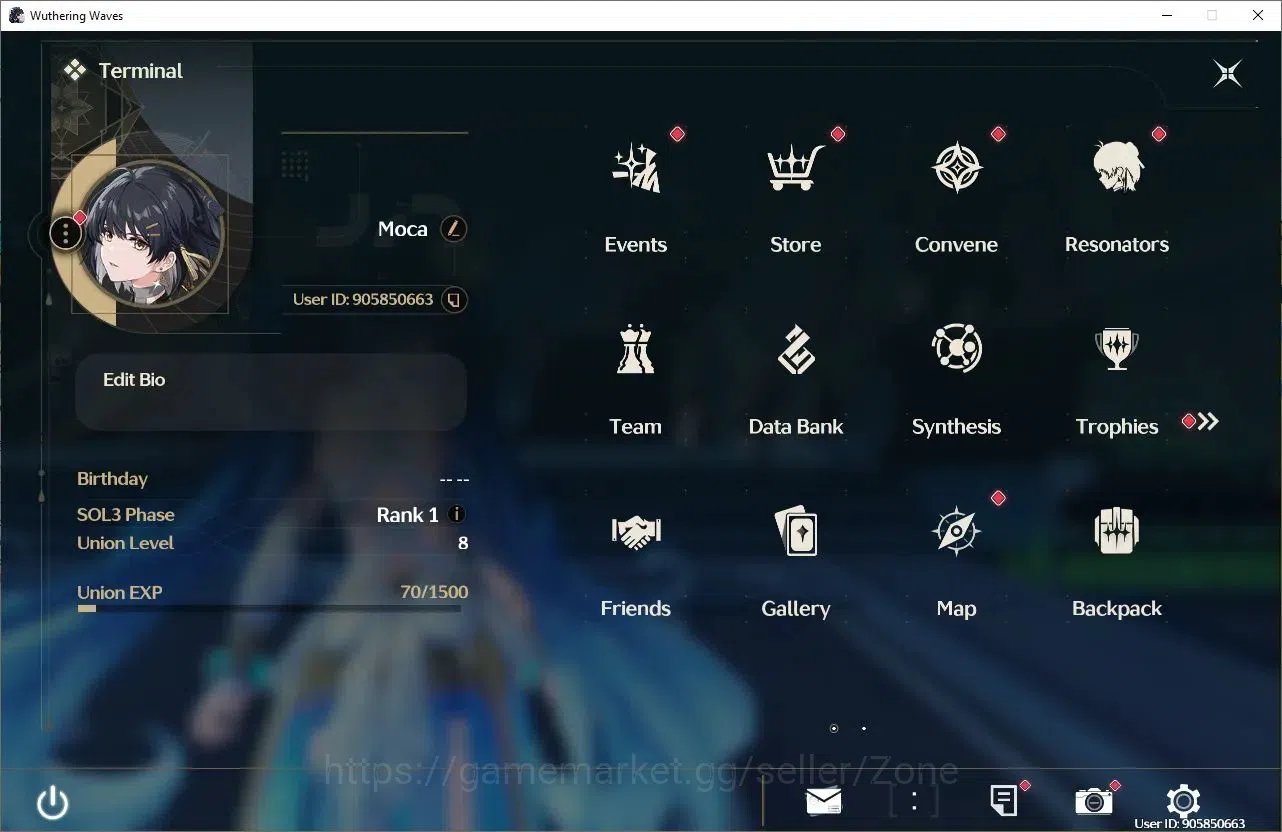The width and height of the screenshot is (1282, 832).
Task: Click the Union EXP progress bar
Action: click(x=269, y=607)
